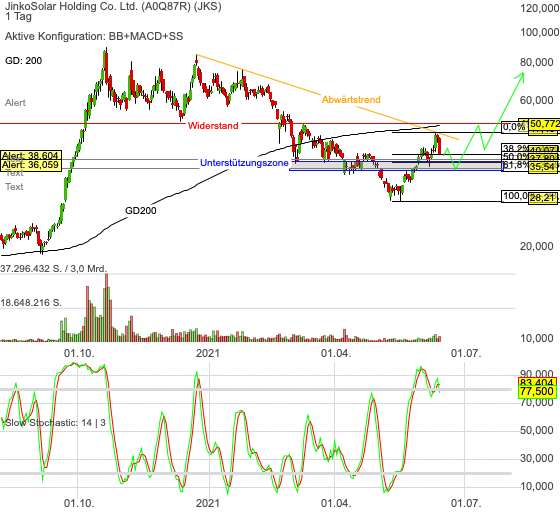The image size is (560, 512).
Task: Click the JinkoSolar Holding Co. Ltd. title
Action: (x=113, y=6)
